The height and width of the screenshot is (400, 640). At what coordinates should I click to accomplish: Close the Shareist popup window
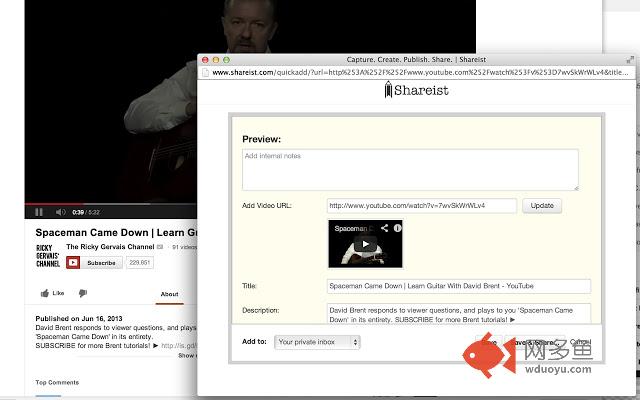click(x=205, y=60)
